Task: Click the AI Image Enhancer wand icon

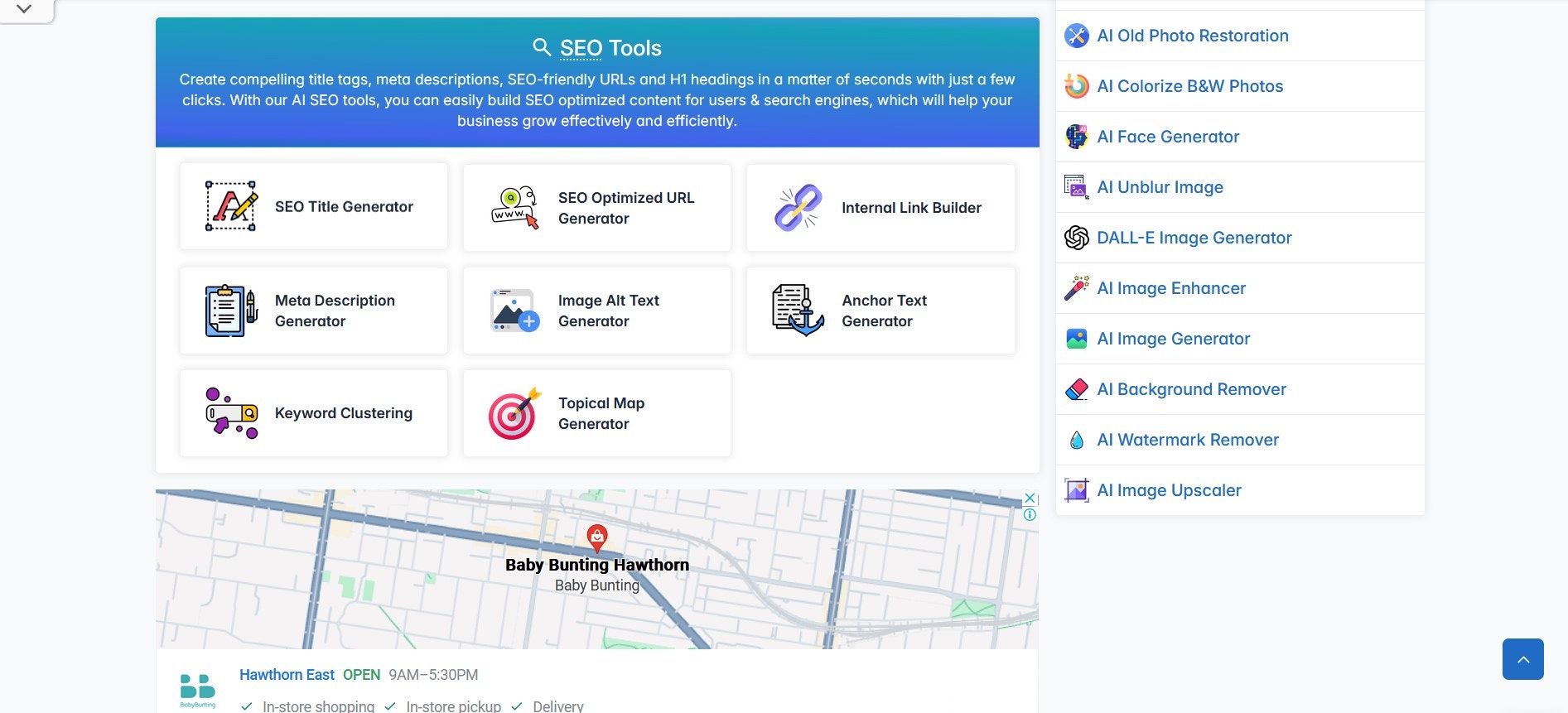Action: [1076, 288]
